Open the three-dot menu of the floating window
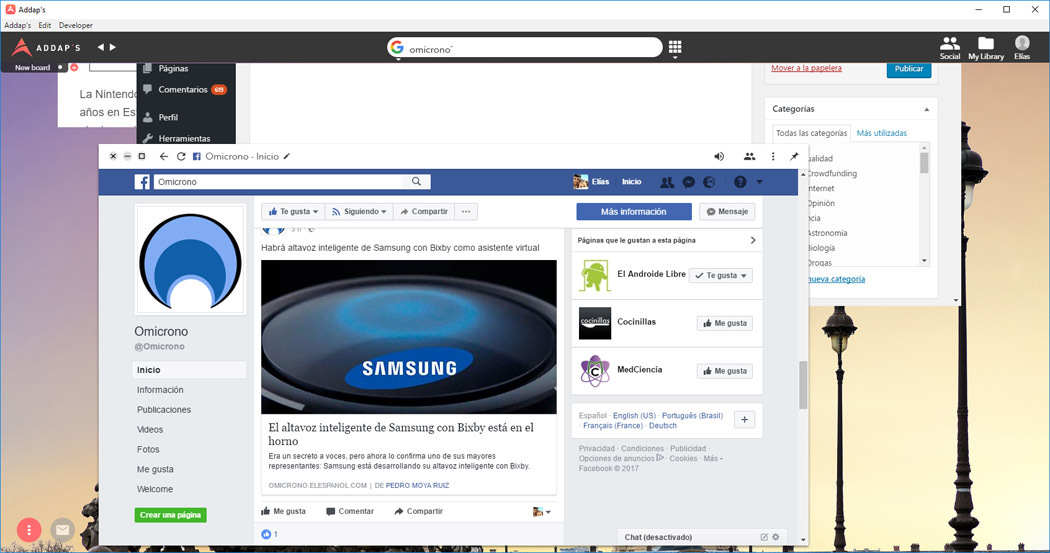 (x=773, y=156)
